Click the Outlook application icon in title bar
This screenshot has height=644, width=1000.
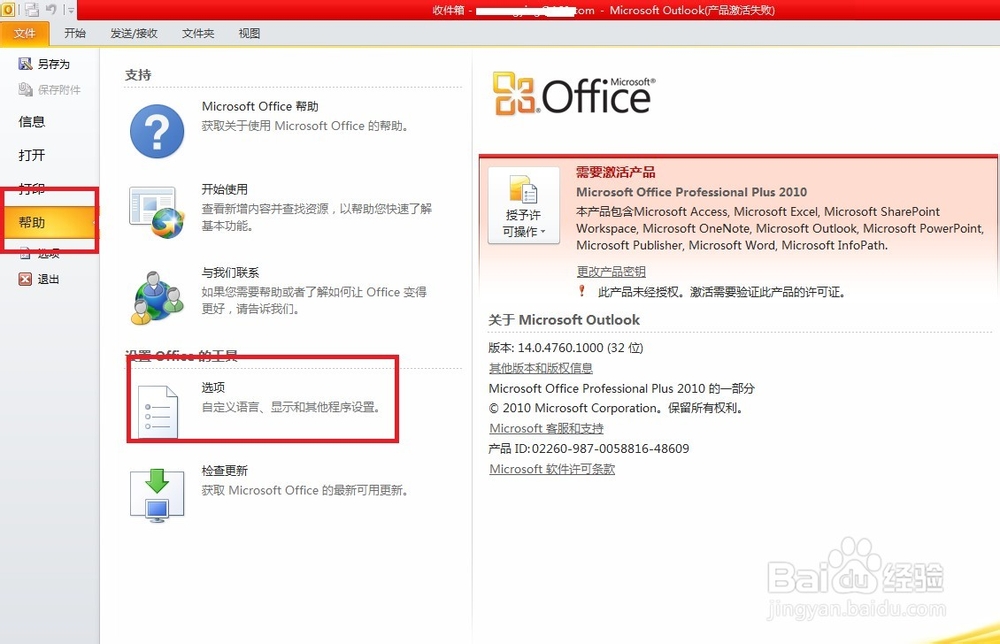pyautogui.click(x=8, y=10)
